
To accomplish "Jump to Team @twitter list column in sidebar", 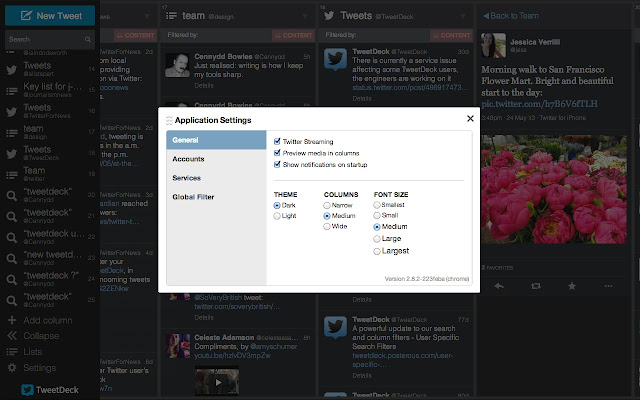I will [50, 174].
